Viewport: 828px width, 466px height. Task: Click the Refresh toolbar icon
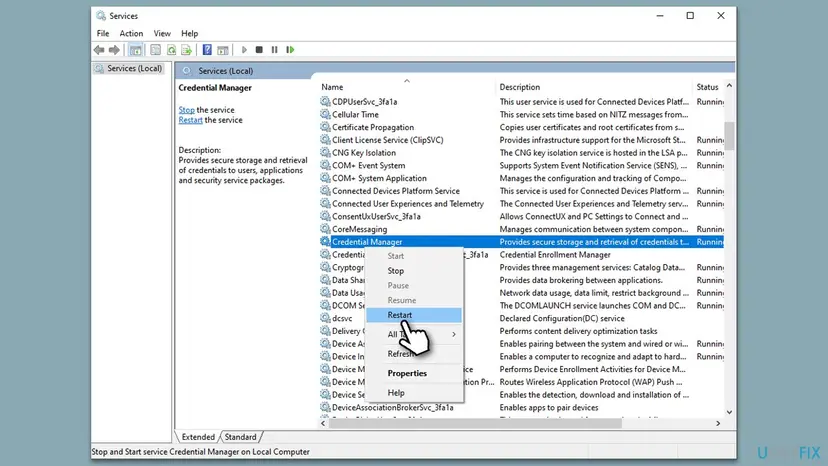[x=171, y=50]
